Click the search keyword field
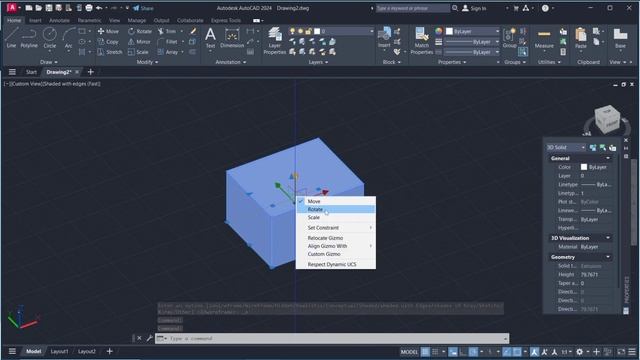This screenshot has height=360, width=640. (412, 8)
